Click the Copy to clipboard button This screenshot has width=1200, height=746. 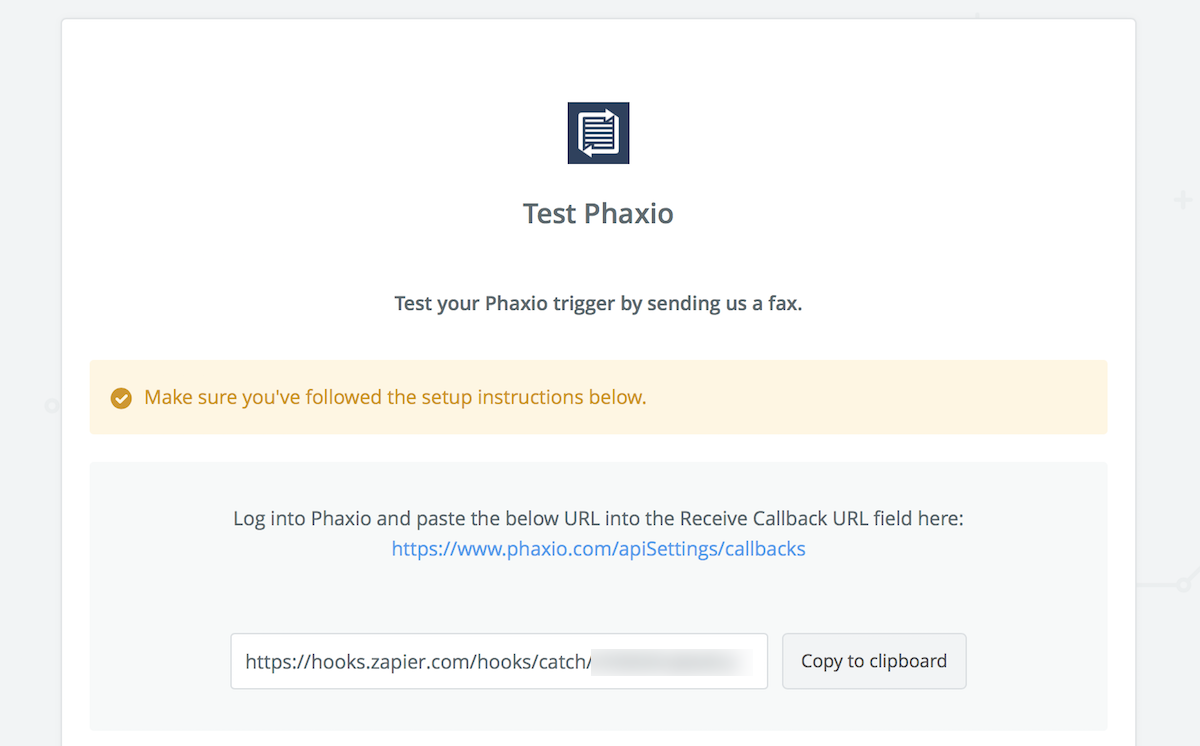click(x=874, y=661)
